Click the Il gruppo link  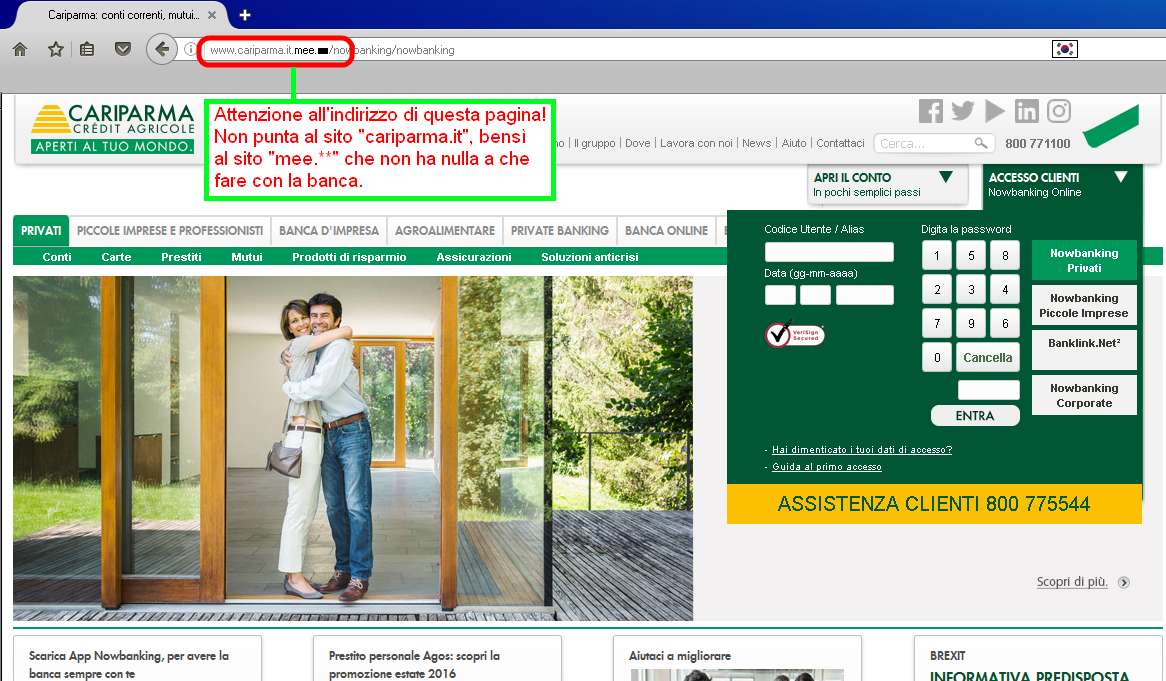coord(595,143)
